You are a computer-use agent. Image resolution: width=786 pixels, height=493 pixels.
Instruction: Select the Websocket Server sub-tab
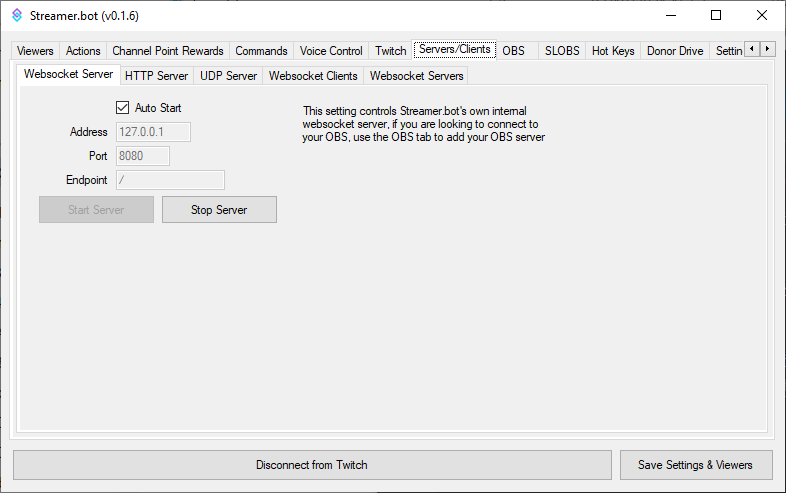pos(69,74)
